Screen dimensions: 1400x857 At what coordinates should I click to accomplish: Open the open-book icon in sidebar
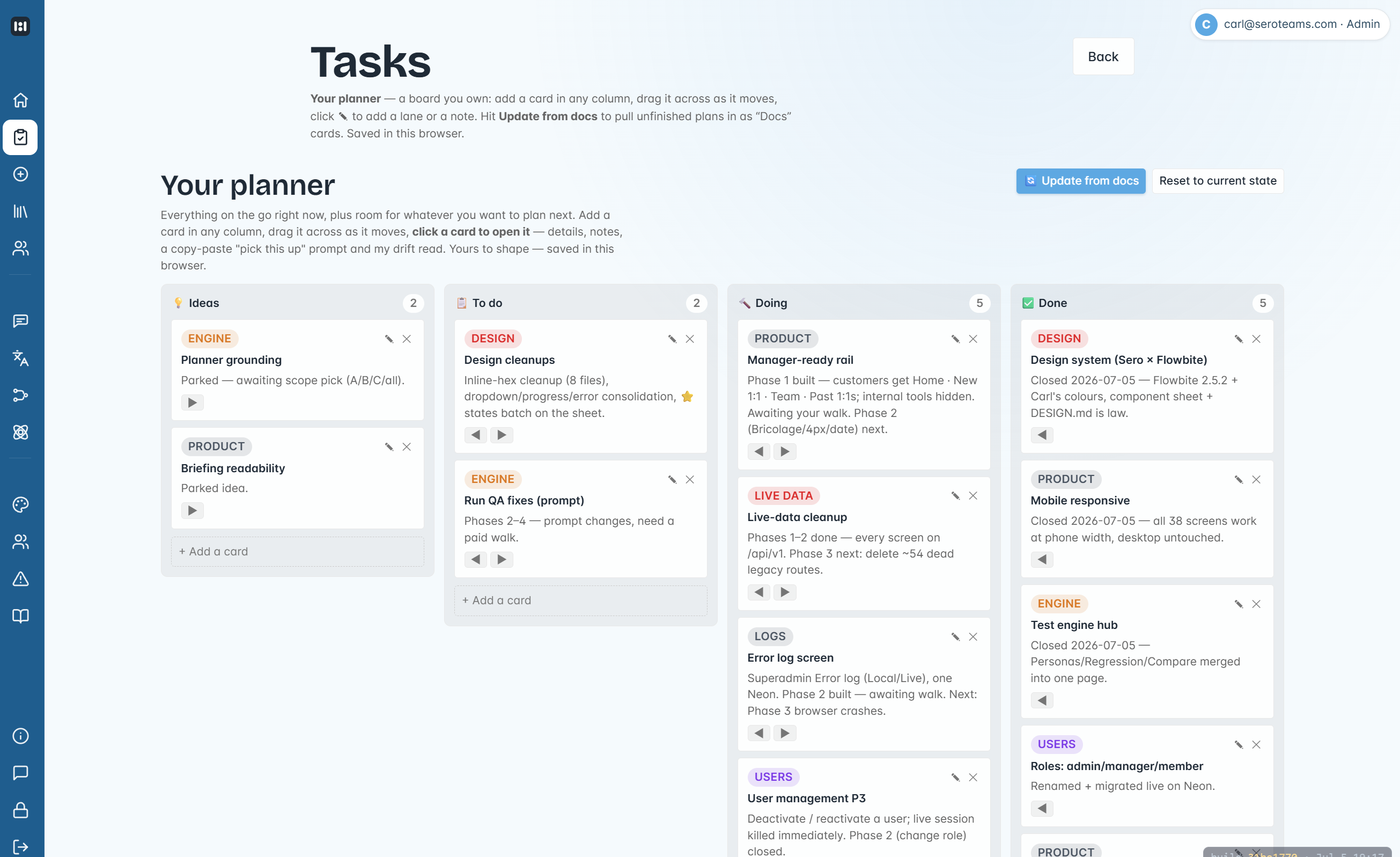(20, 616)
